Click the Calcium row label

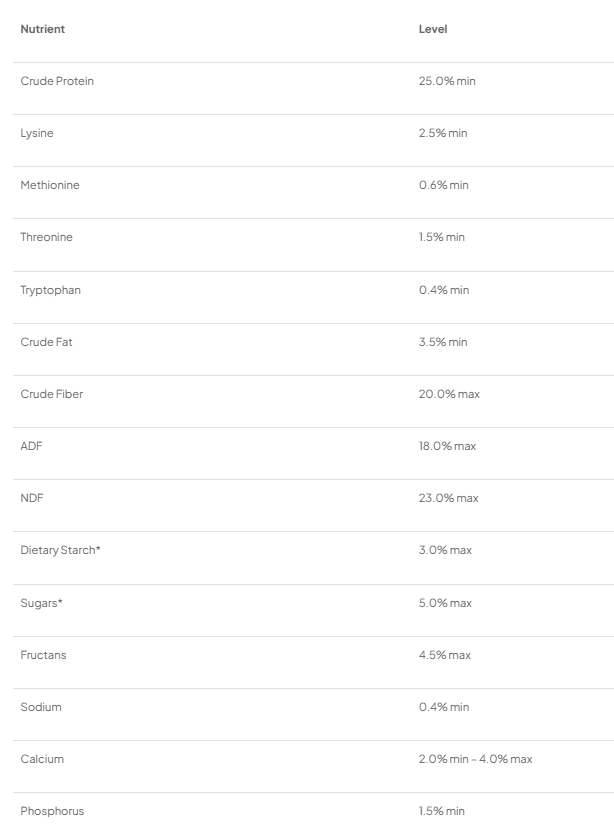(42, 759)
